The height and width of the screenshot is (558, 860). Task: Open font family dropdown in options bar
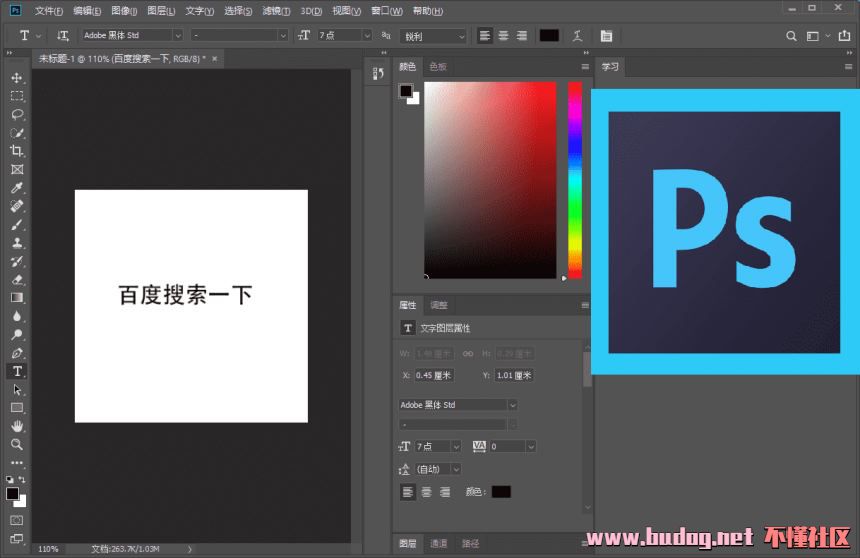coord(178,36)
